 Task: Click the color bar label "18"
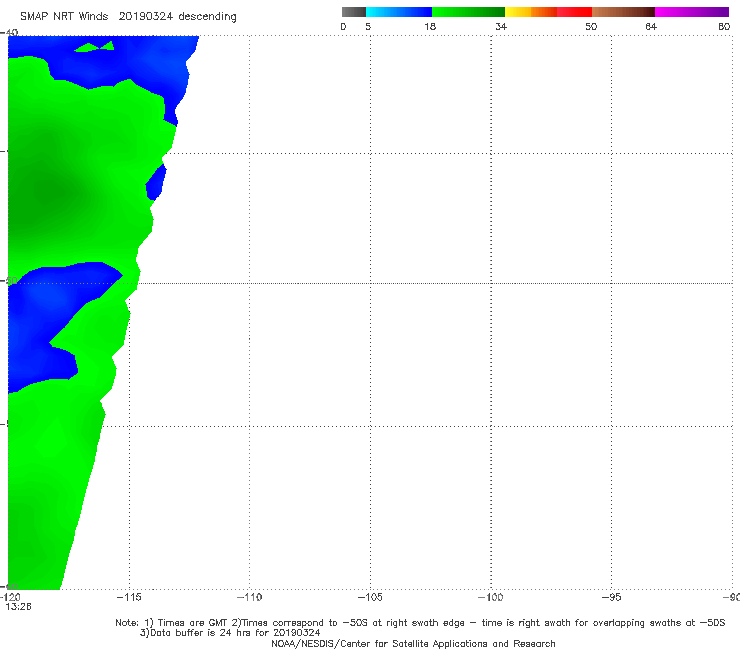click(x=430, y=26)
